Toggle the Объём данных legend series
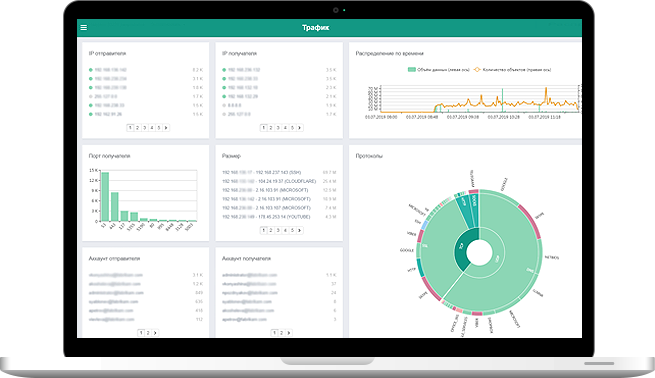 439,70
